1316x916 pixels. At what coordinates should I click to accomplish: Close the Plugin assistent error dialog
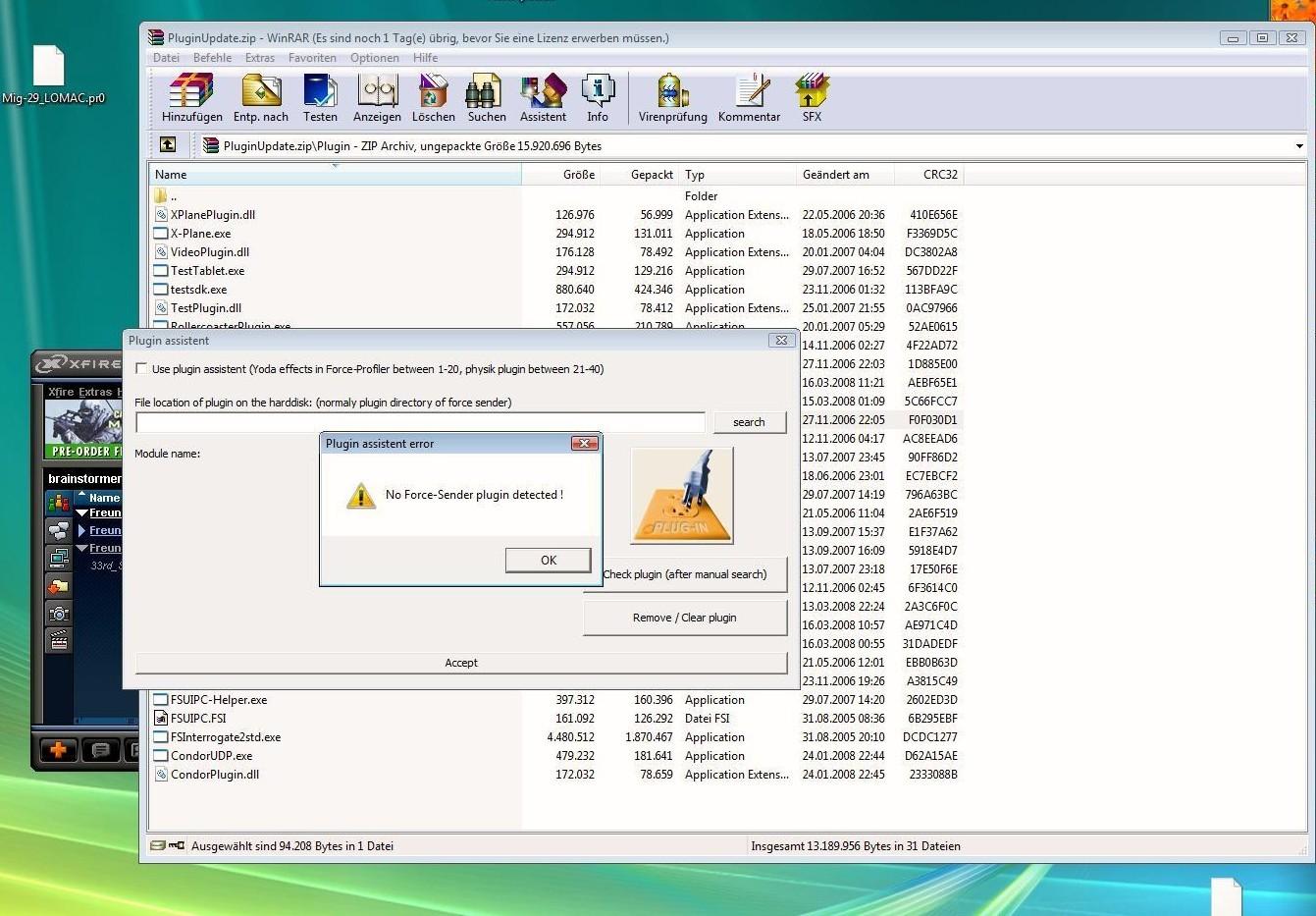click(584, 444)
